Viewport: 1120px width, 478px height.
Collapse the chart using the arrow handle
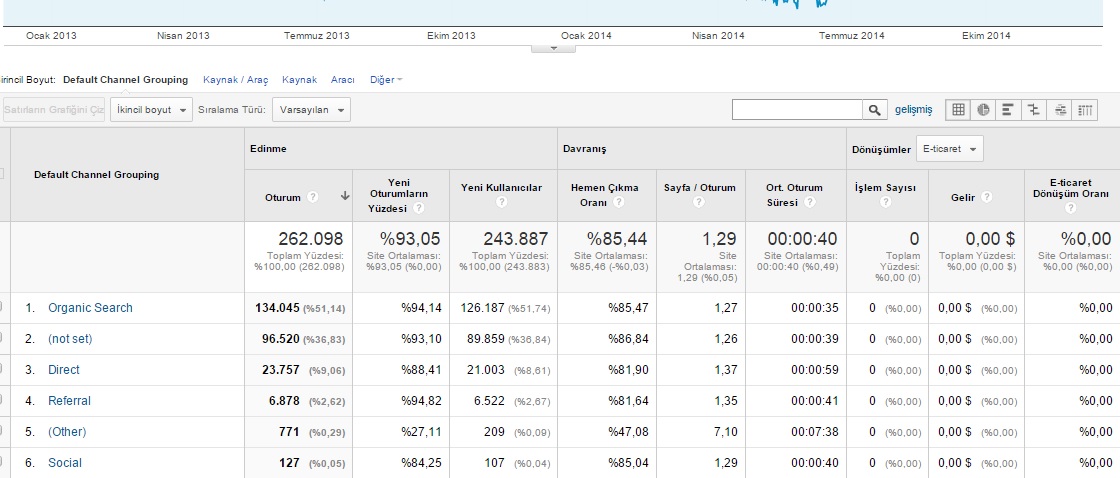pos(553,47)
